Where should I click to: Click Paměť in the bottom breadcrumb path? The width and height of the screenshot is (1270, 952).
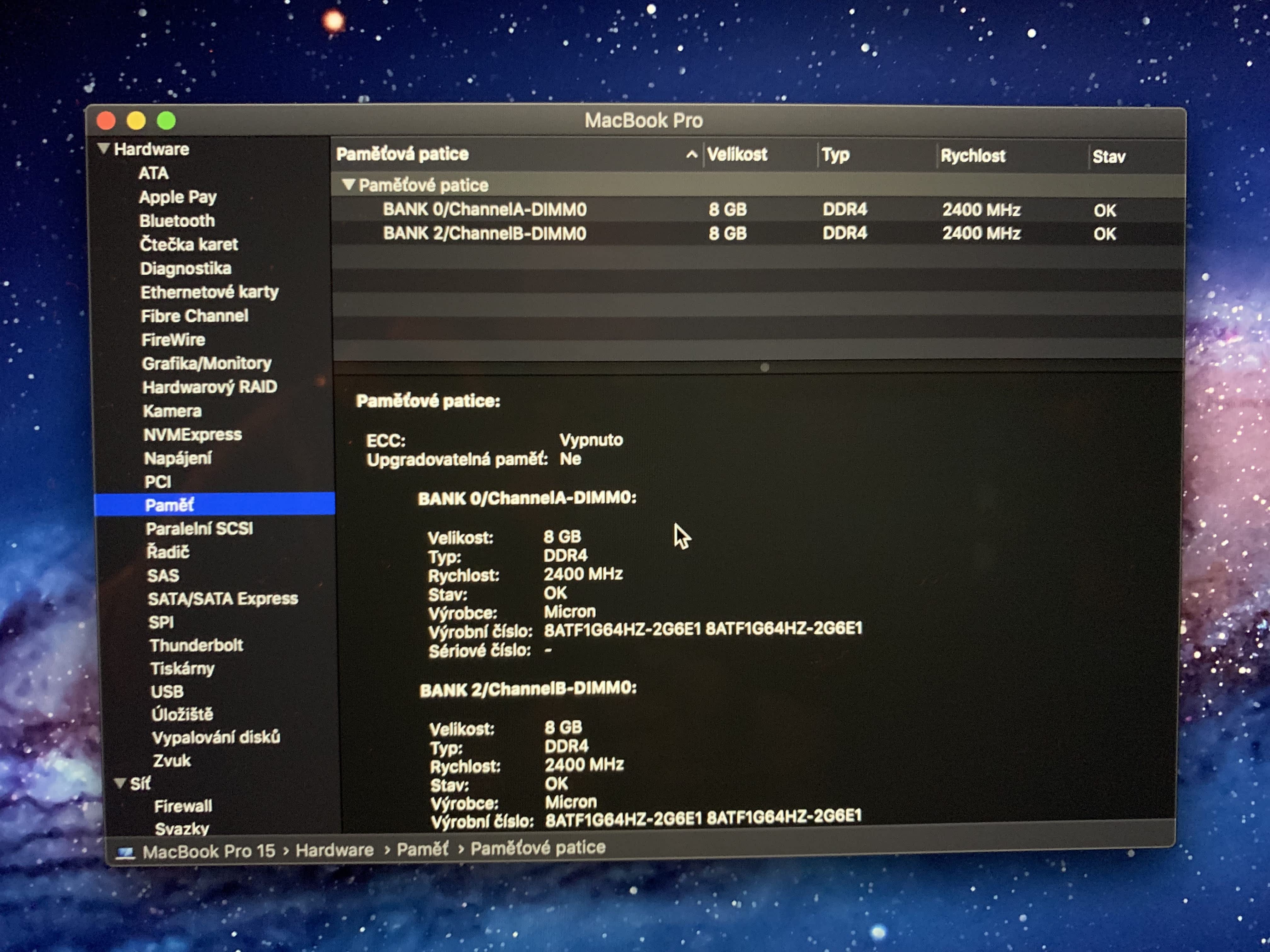[423, 849]
